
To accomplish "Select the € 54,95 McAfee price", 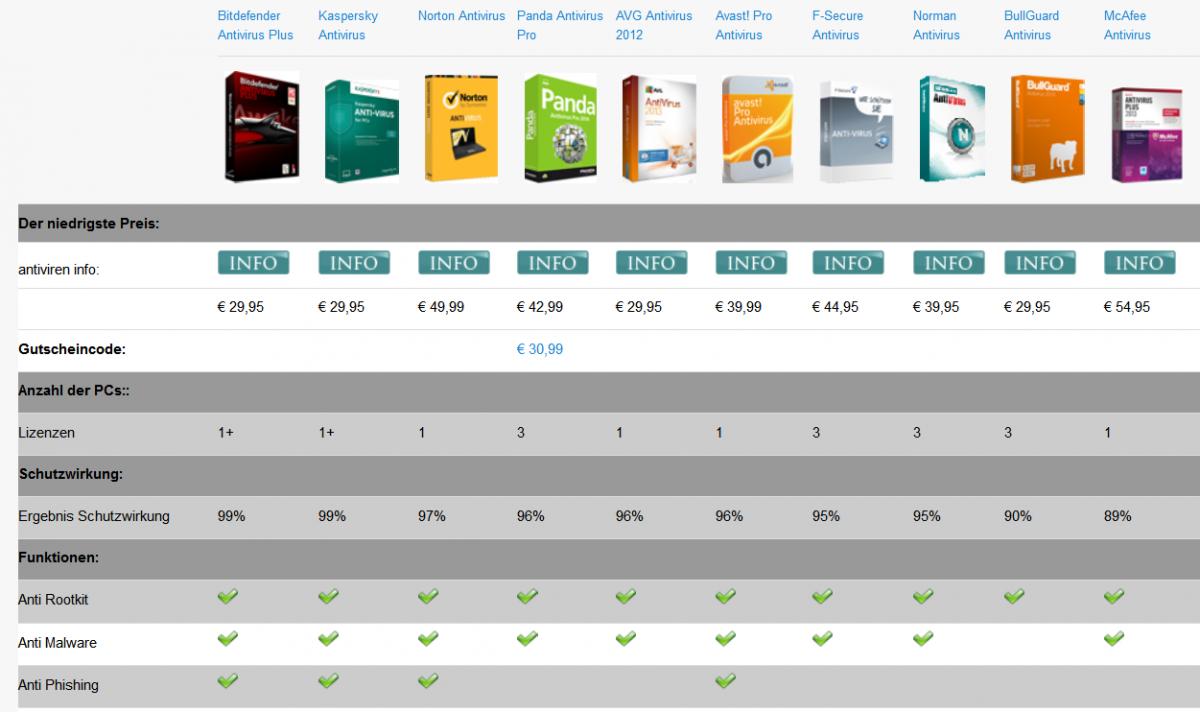I will [1127, 307].
